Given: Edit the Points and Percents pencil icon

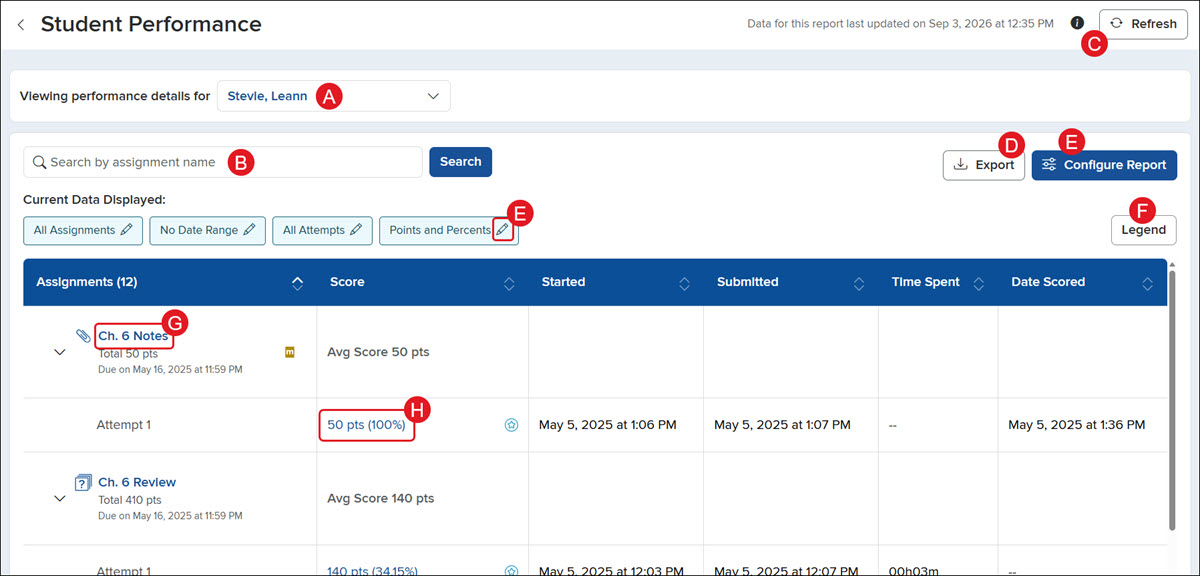Looking at the screenshot, I should 503,230.
